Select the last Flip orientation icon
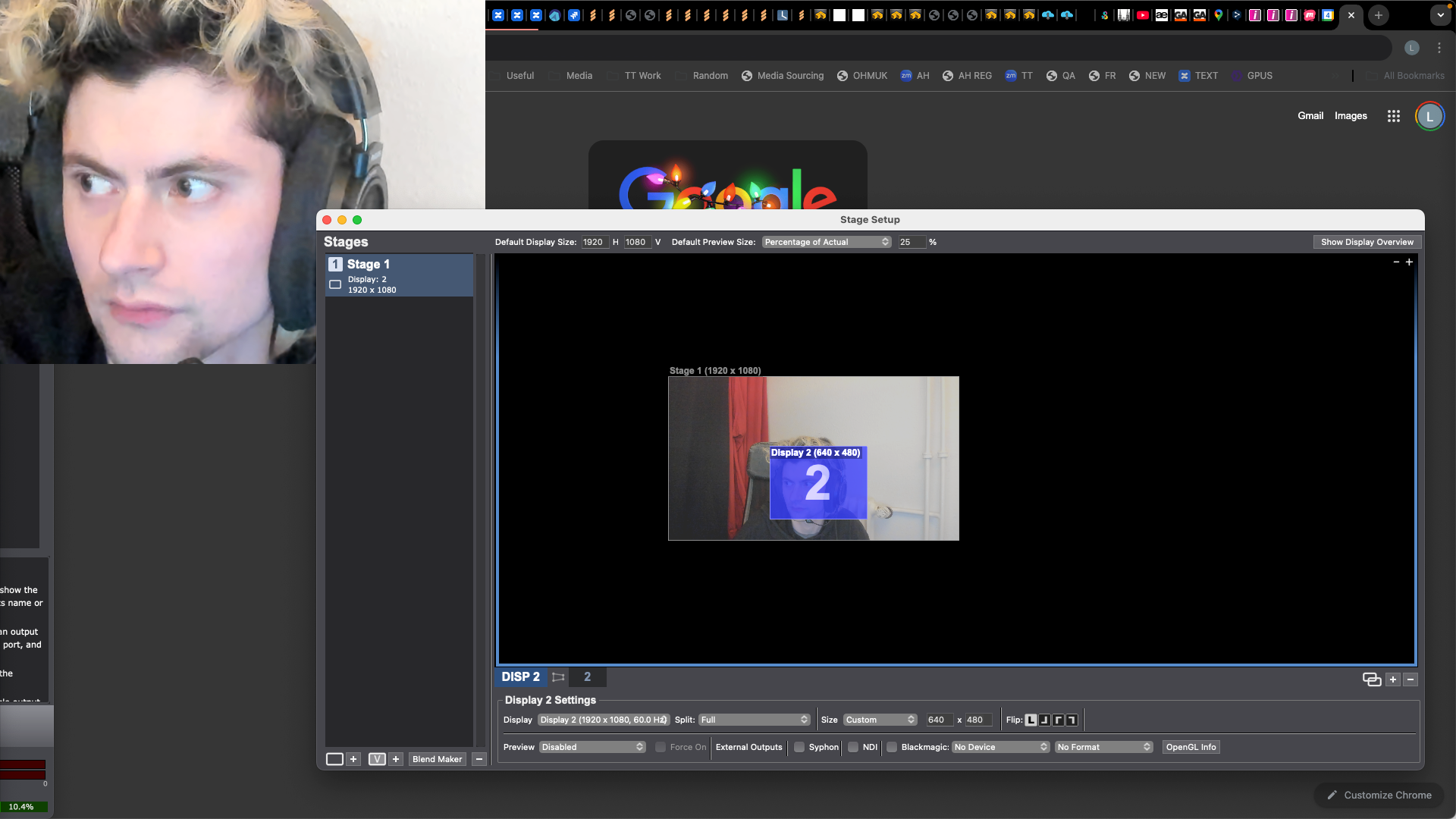The height and width of the screenshot is (819, 1456). pyautogui.click(x=1072, y=720)
